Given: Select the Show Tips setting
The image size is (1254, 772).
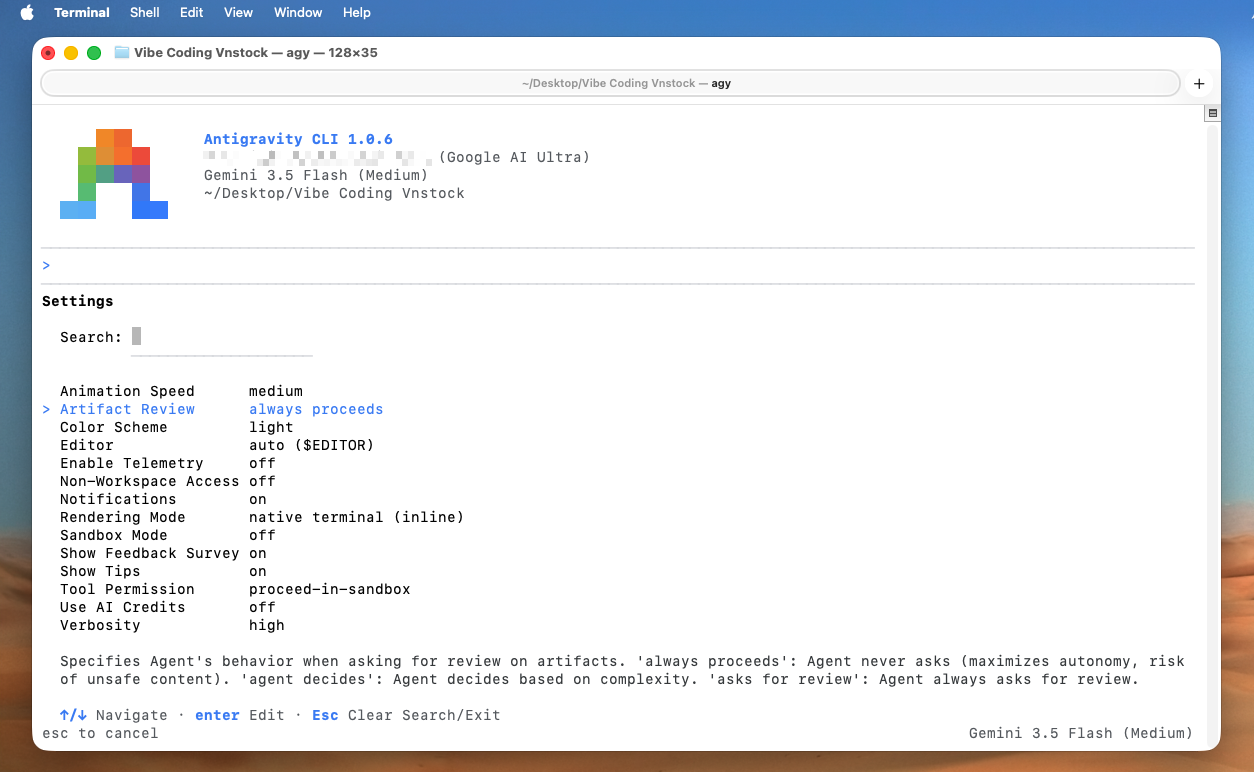Looking at the screenshot, I should 164,571.
